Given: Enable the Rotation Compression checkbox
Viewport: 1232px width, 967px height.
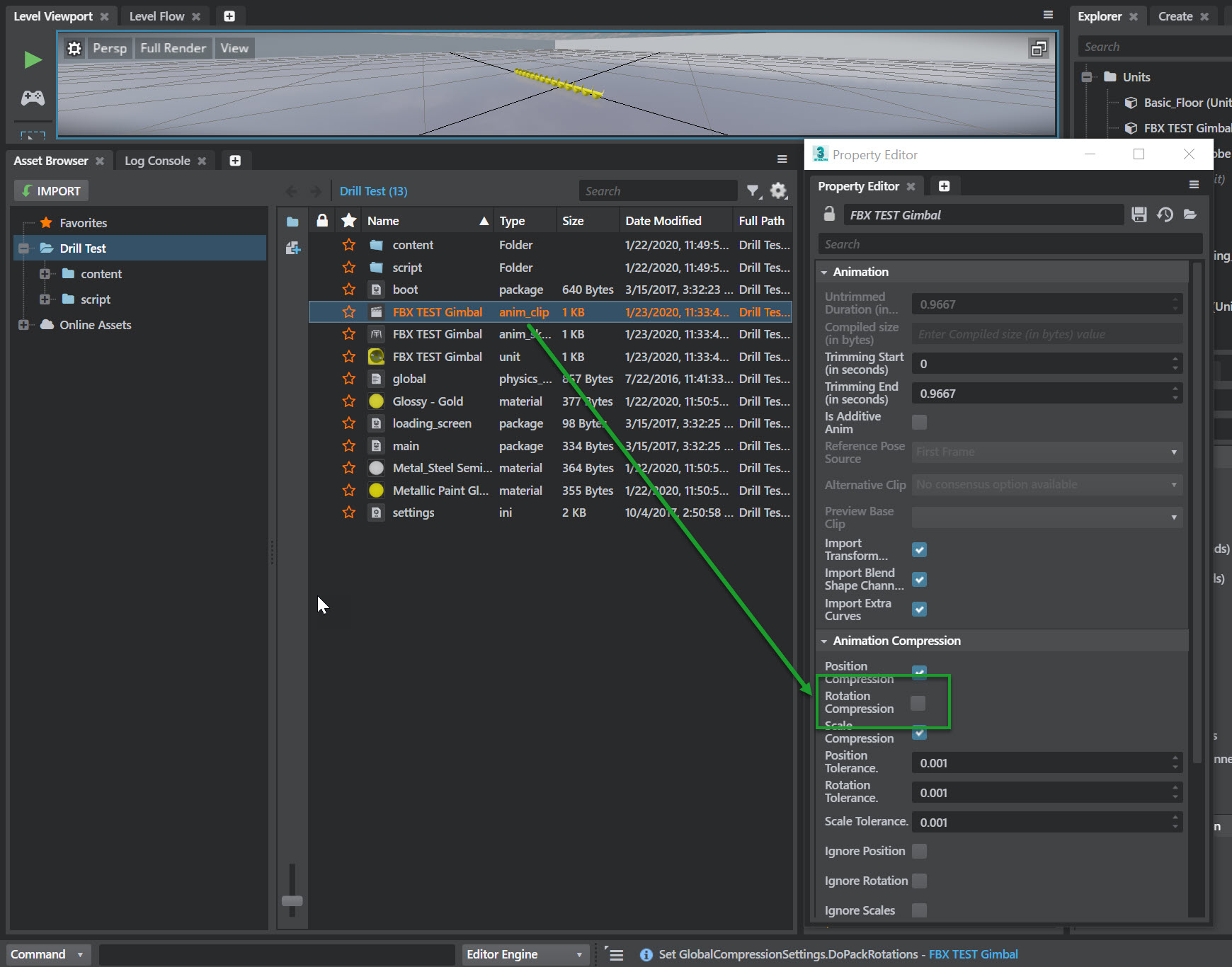Looking at the screenshot, I should (x=918, y=703).
